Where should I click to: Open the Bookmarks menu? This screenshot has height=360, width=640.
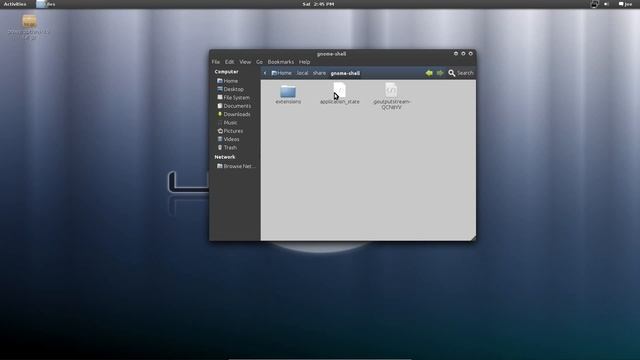[x=280, y=62]
